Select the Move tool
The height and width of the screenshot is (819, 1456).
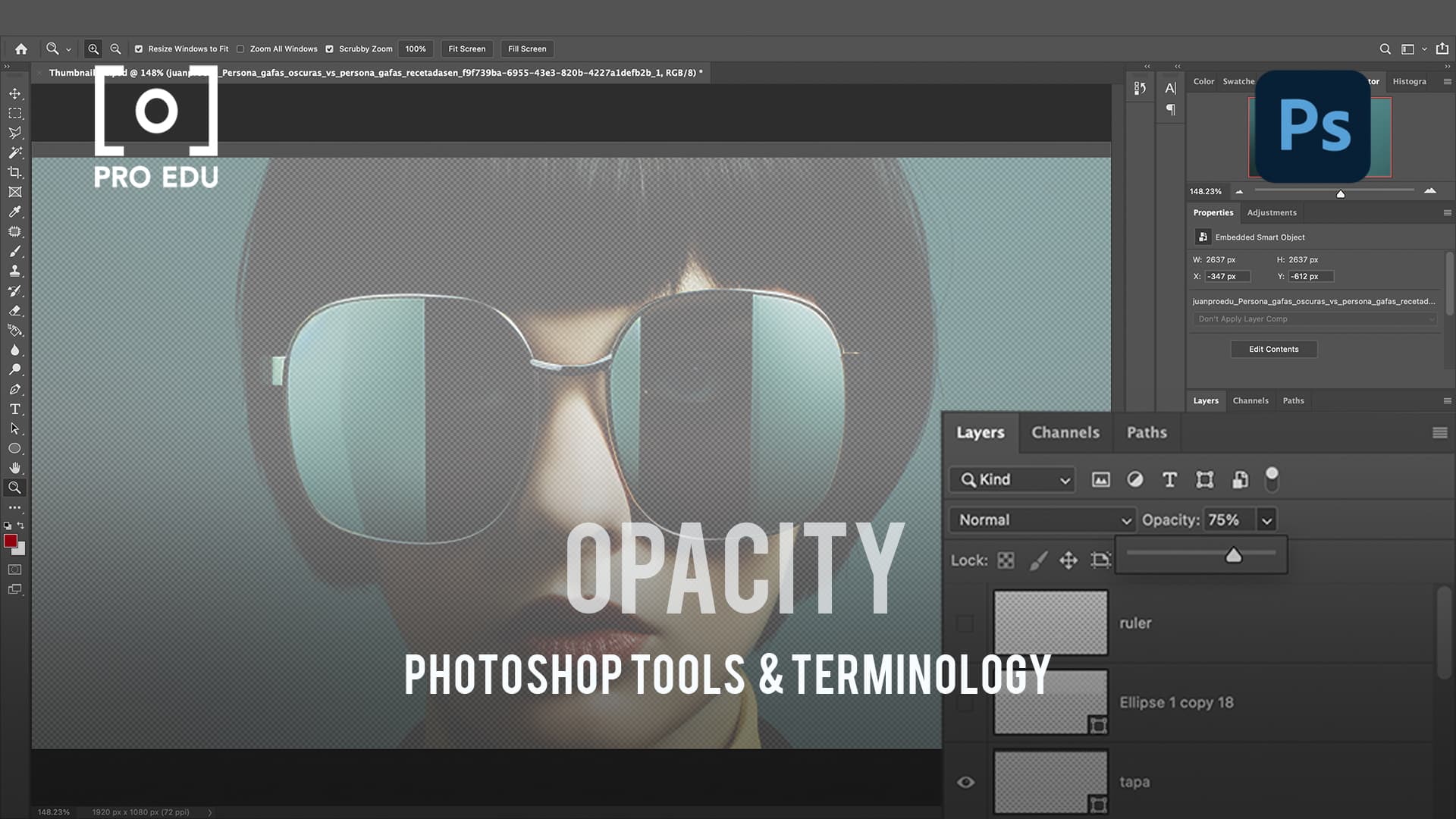15,93
